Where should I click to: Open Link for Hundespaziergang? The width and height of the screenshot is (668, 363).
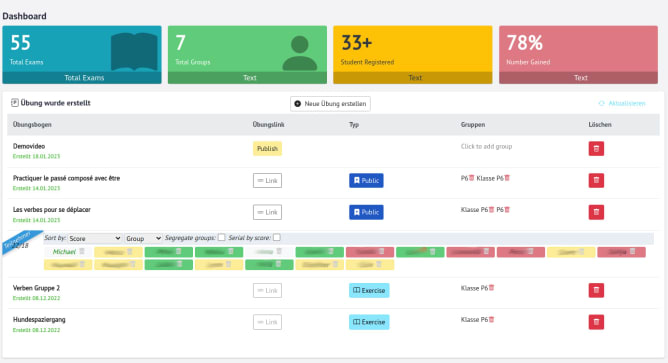click(267, 322)
